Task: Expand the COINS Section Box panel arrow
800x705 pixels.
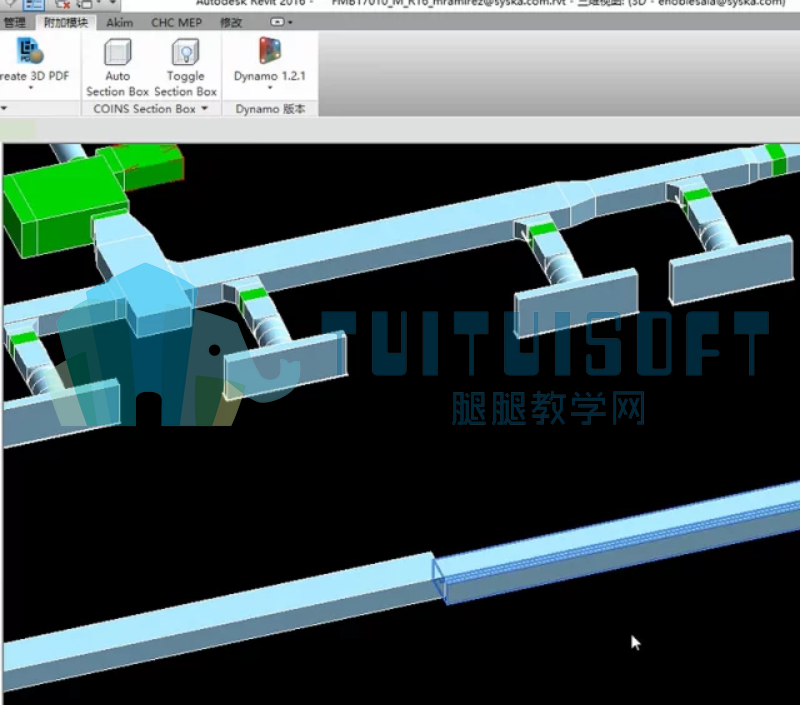Action: (205, 108)
